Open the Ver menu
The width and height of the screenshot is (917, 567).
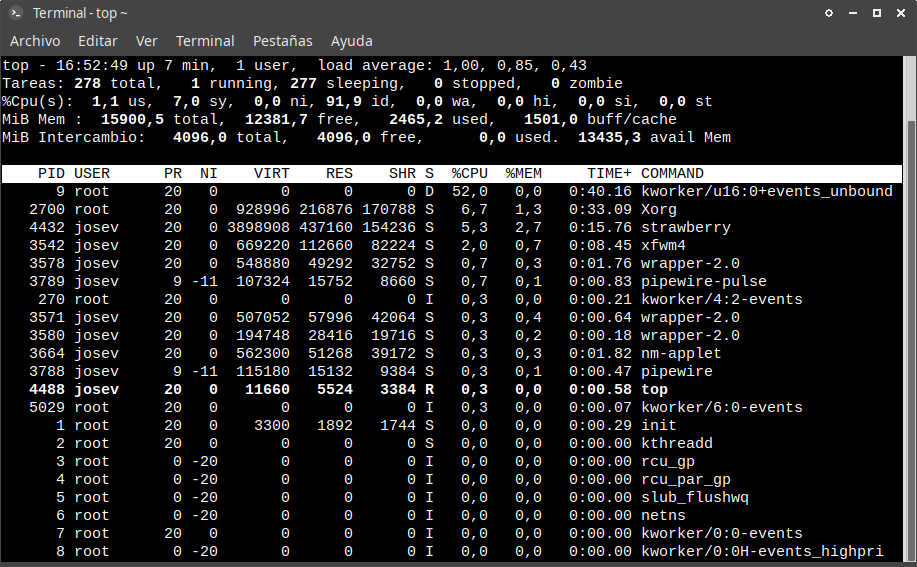coord(146,41)
